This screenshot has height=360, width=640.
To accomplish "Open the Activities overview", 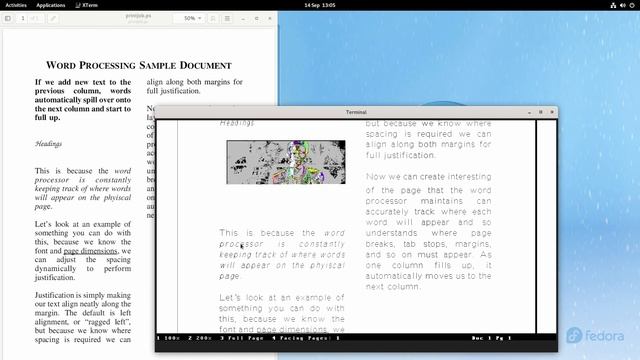I will (16, 5).
